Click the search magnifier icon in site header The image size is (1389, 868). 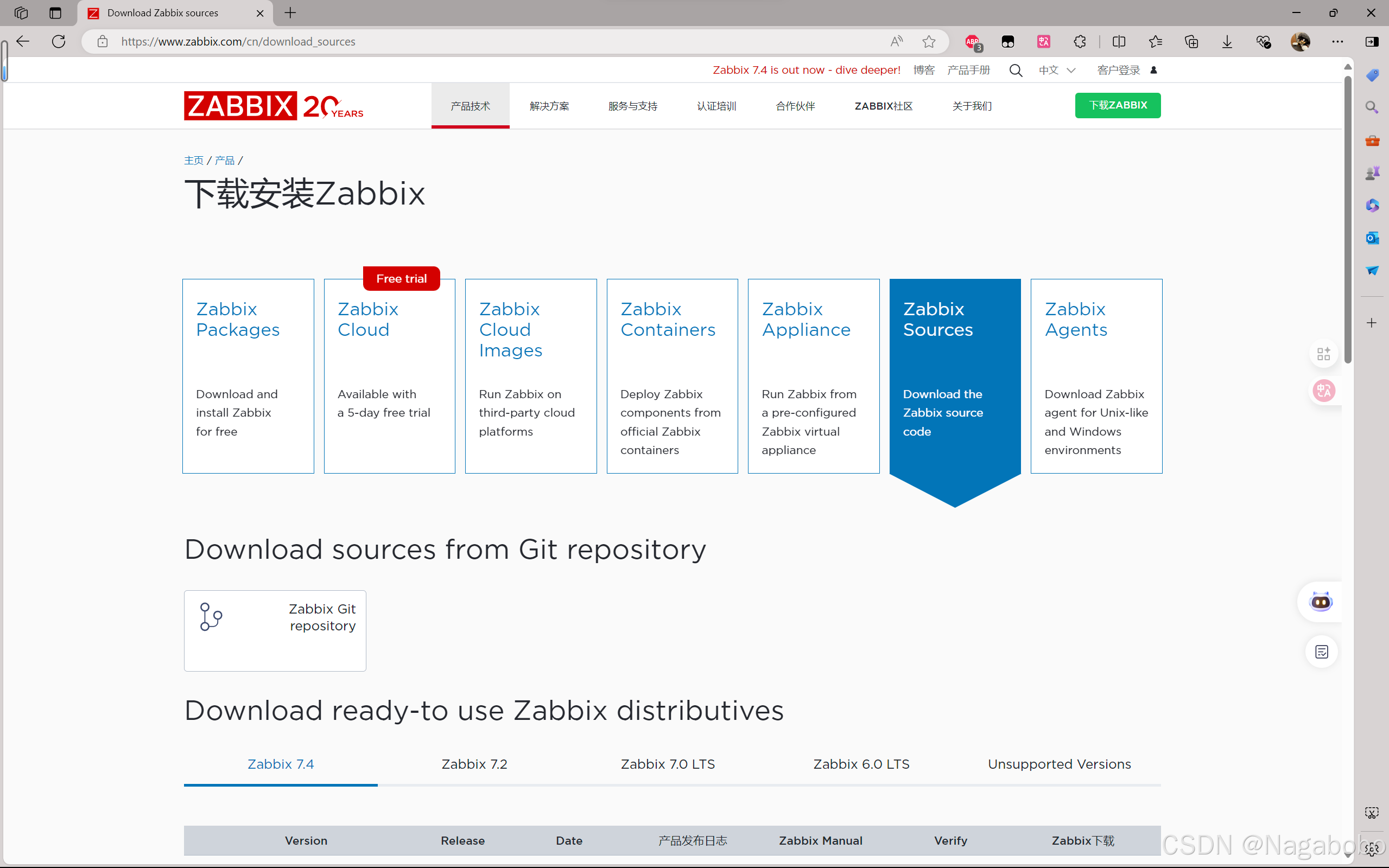[x=1015, y=70]
